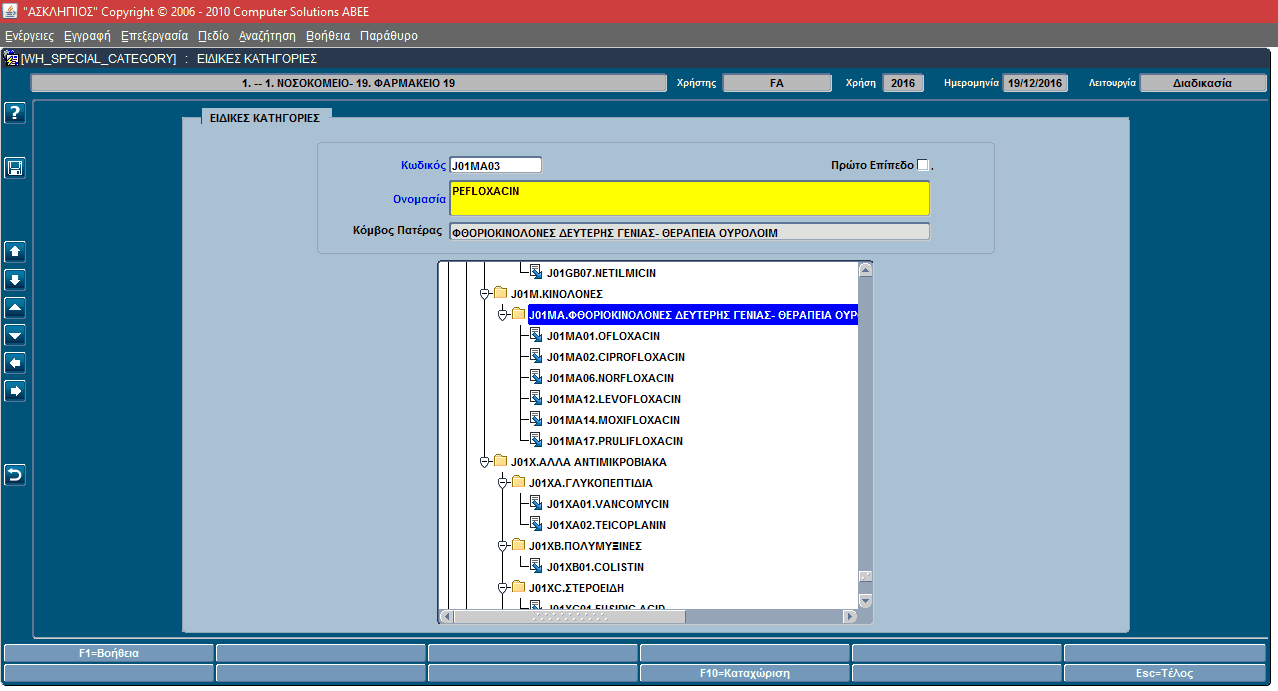Click the document icon beside J01XA01.VANCOMYCIN

pos(535,503)
